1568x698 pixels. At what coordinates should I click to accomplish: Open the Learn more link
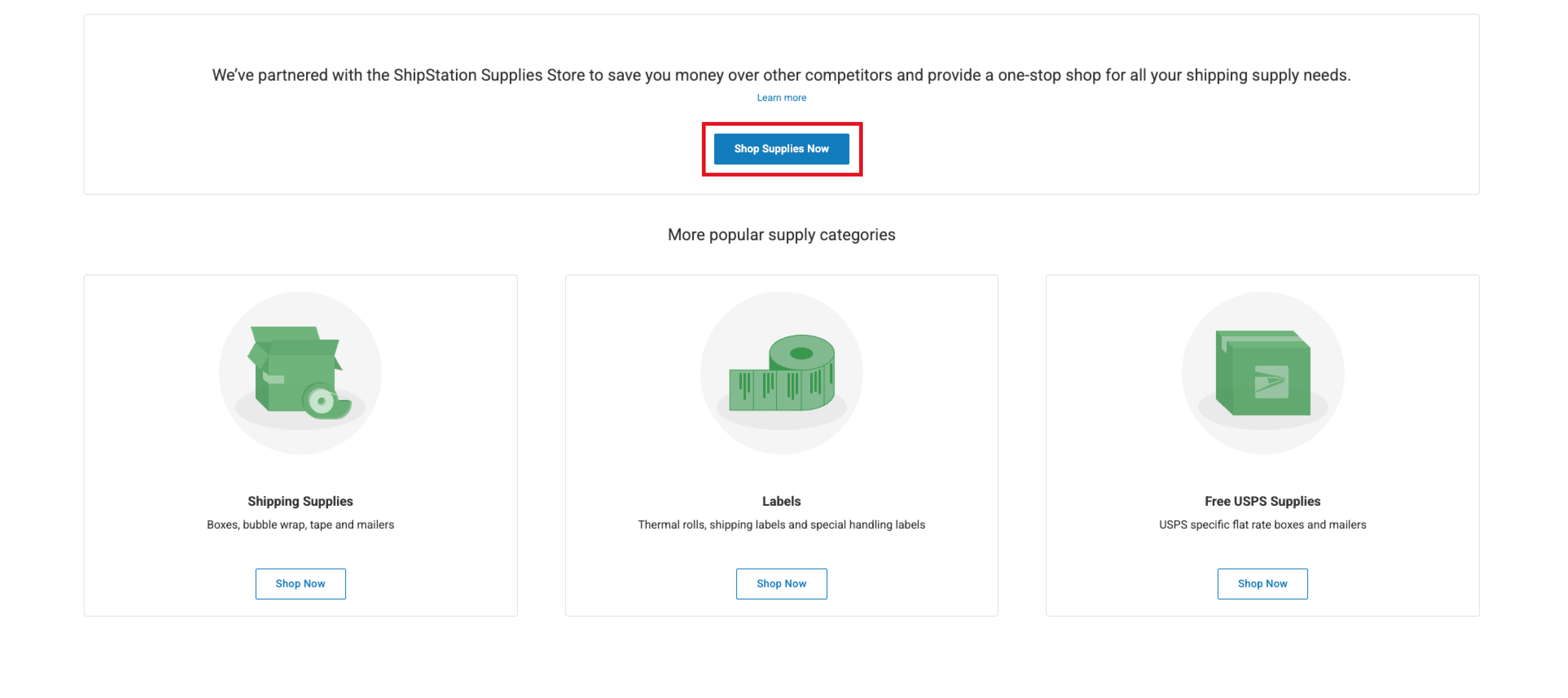pos(781,97)
